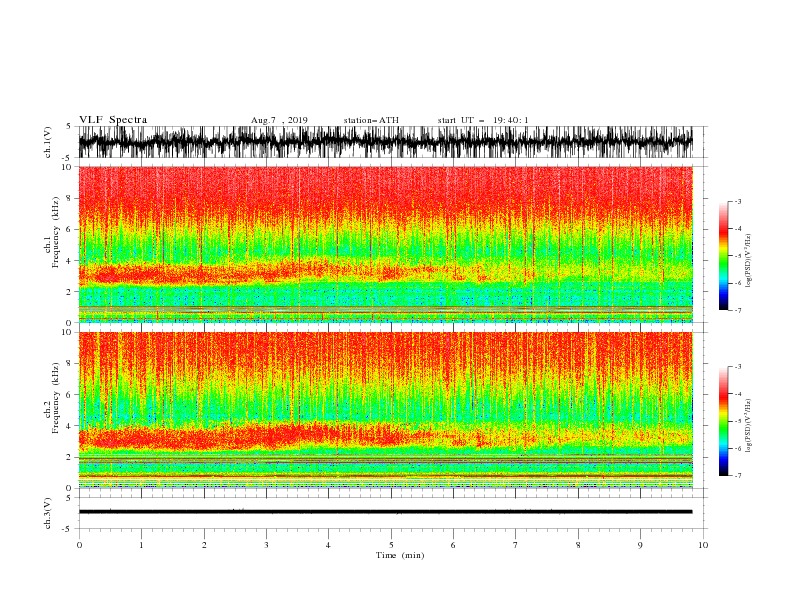
Task: Click the ch.1 color scale bar
Action: tap(723, 256)
